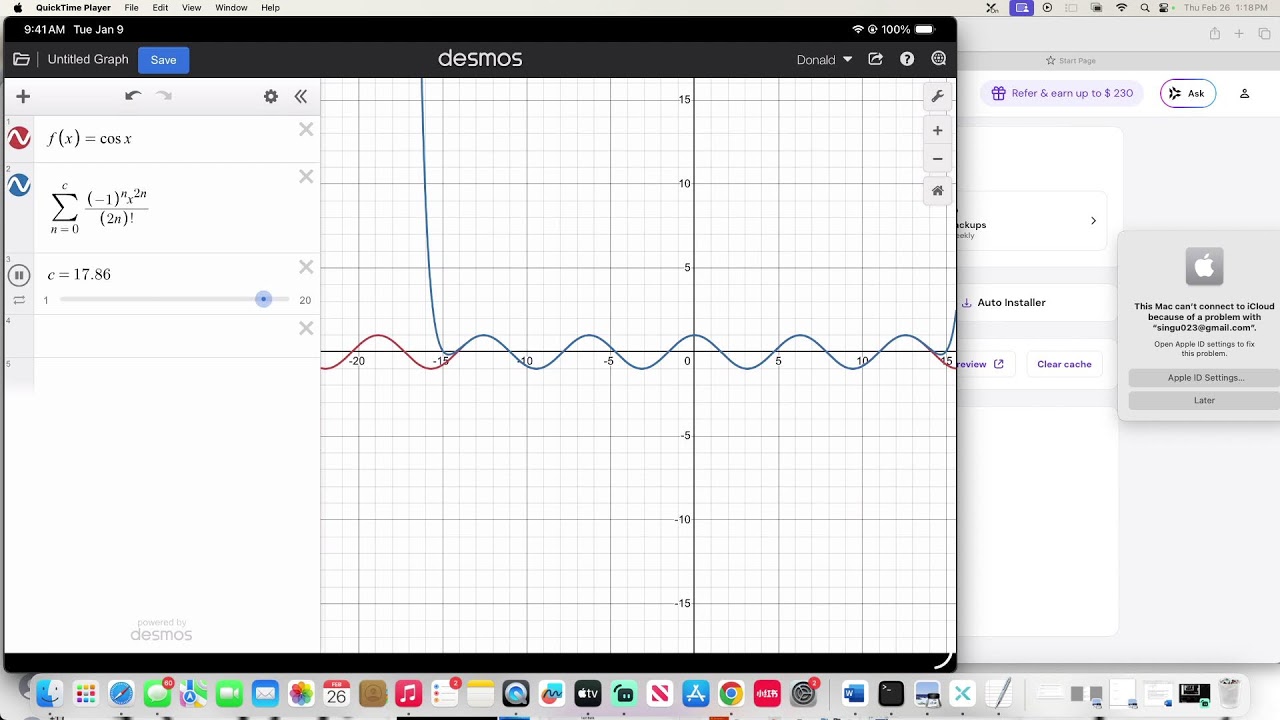Open Music app from the Dock
Viewport: 1280px width, 720px height.
pyautogui.click(x=408, y=693)
